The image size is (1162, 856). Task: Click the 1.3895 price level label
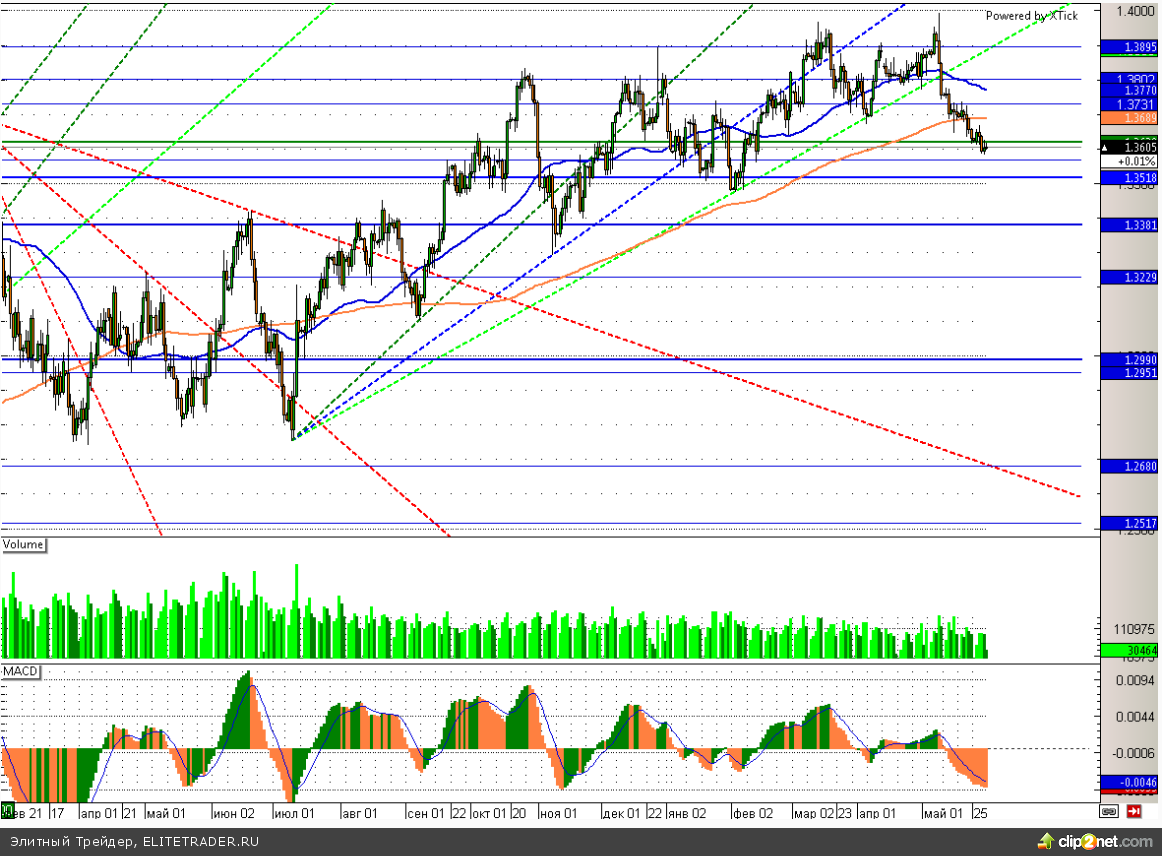point(1129,47)
